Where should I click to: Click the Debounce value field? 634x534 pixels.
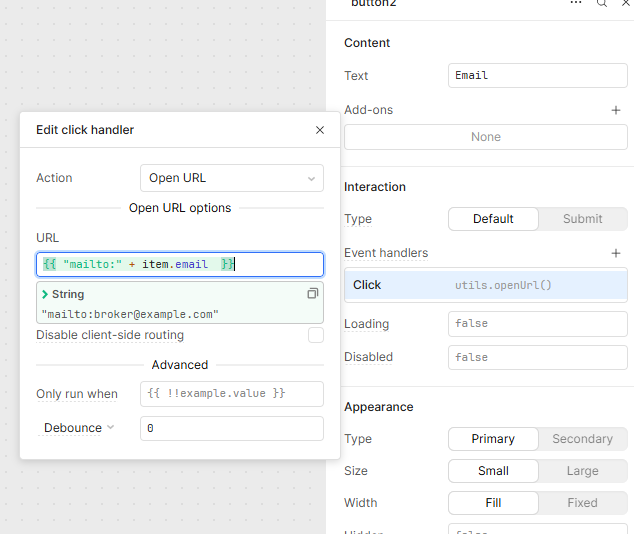(231, 428)
